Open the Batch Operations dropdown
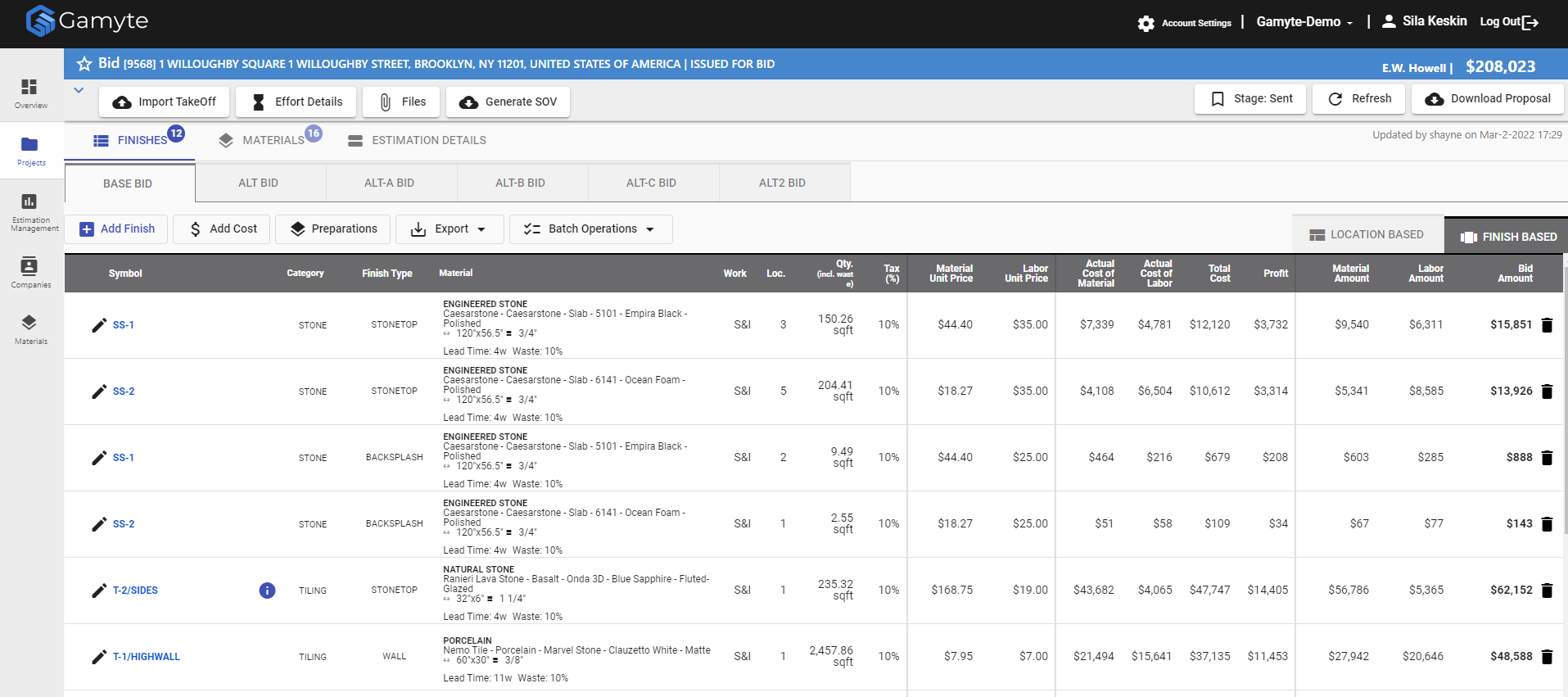The image size is (1568, 697). coord(590,229)
